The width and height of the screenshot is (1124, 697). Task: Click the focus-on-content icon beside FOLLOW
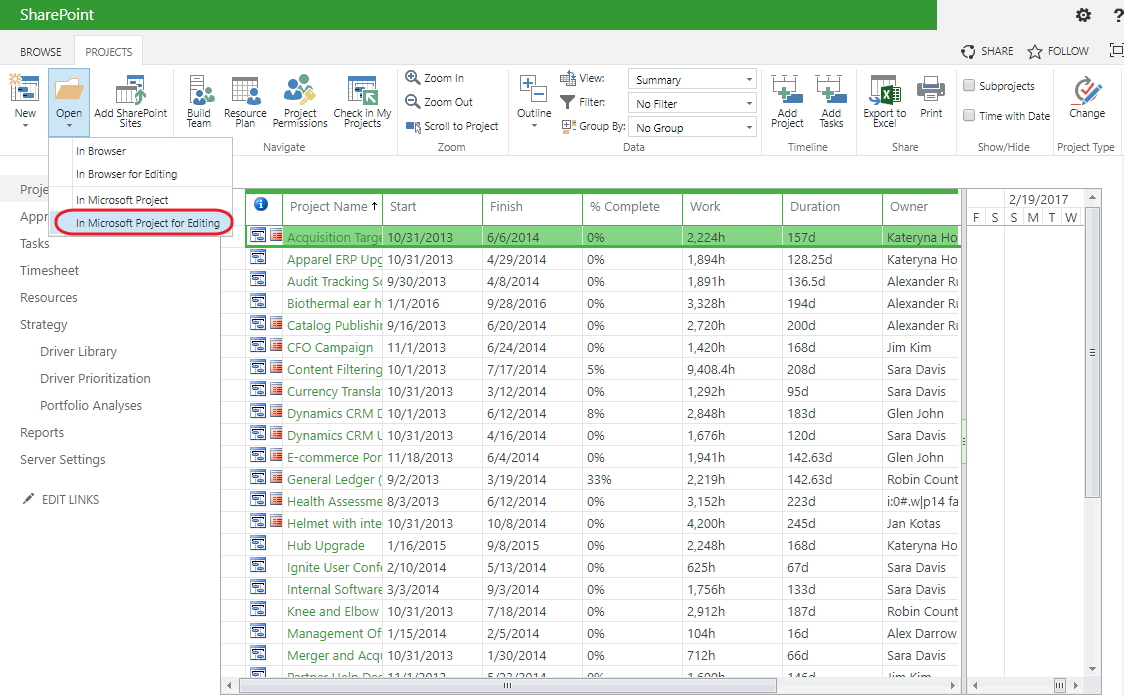coord(1116,50)
